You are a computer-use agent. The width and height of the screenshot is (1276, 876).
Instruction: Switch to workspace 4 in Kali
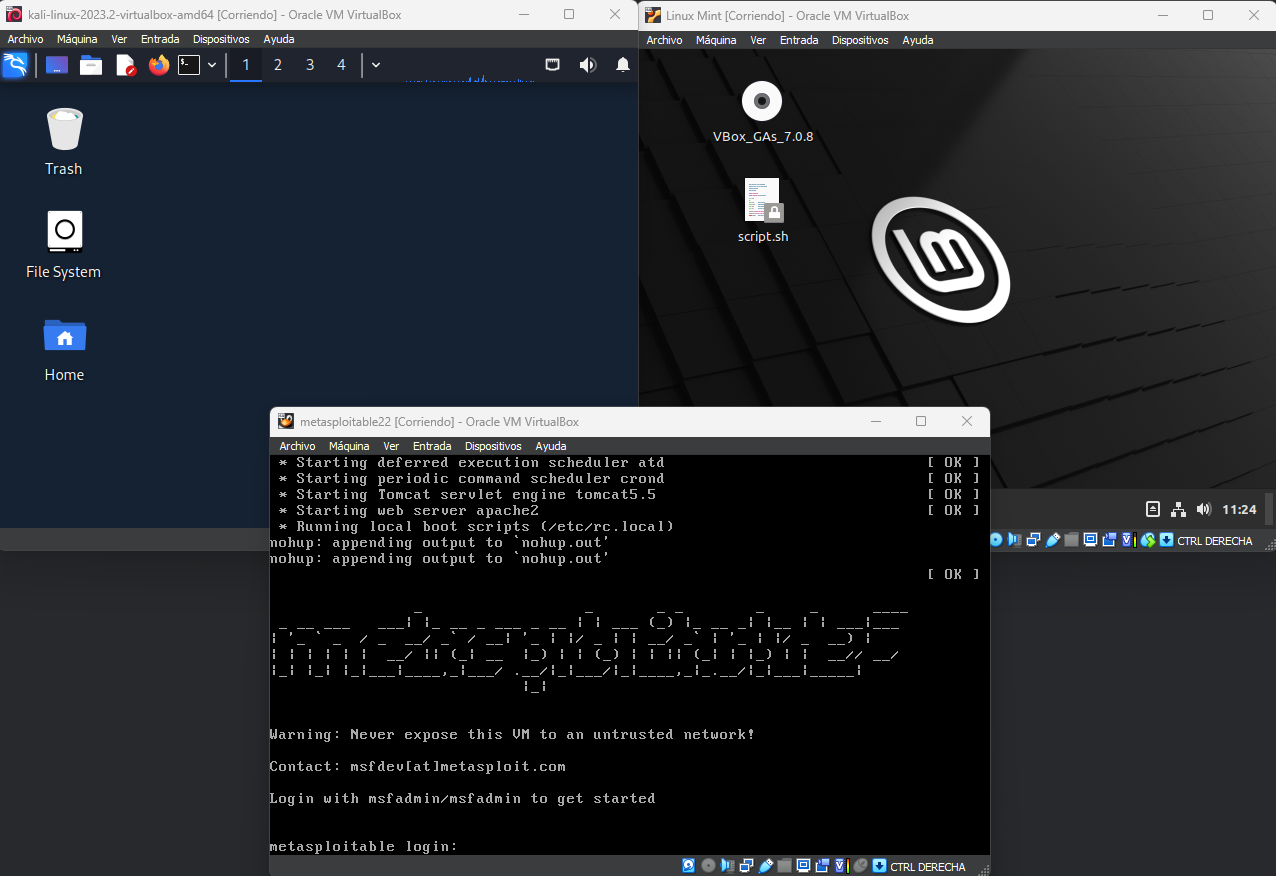[x=341, y=65]
